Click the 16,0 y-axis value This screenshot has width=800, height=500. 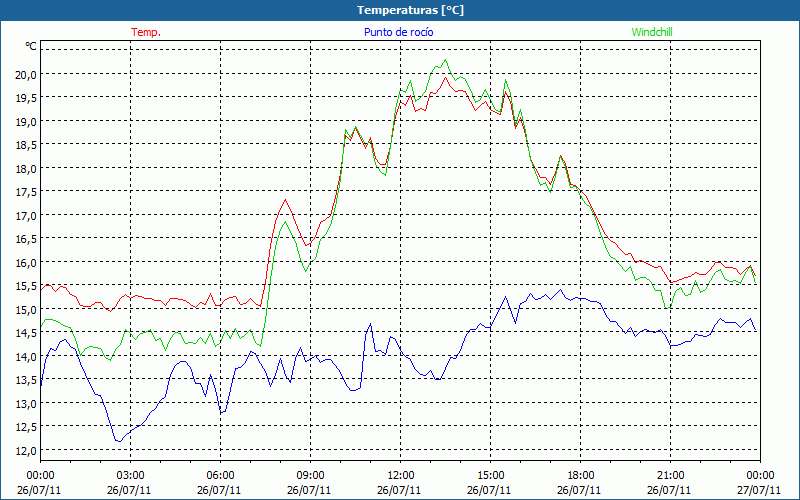click(26, 262)
